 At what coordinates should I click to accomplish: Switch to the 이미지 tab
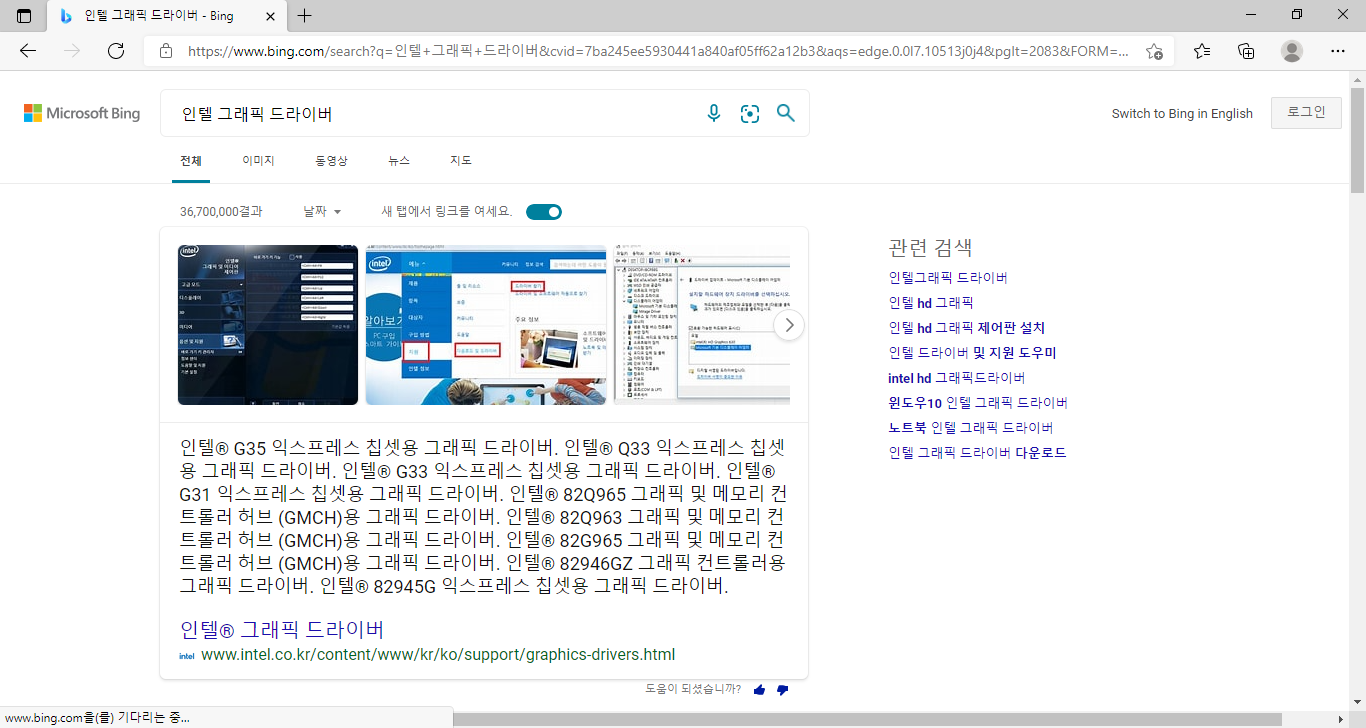click(x=258, y=161)
